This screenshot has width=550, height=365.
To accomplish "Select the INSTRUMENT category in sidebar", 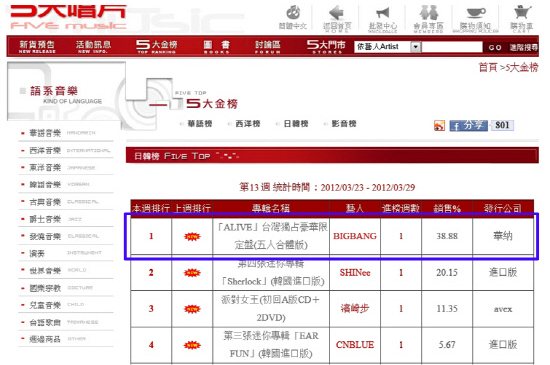I will 66,254.
